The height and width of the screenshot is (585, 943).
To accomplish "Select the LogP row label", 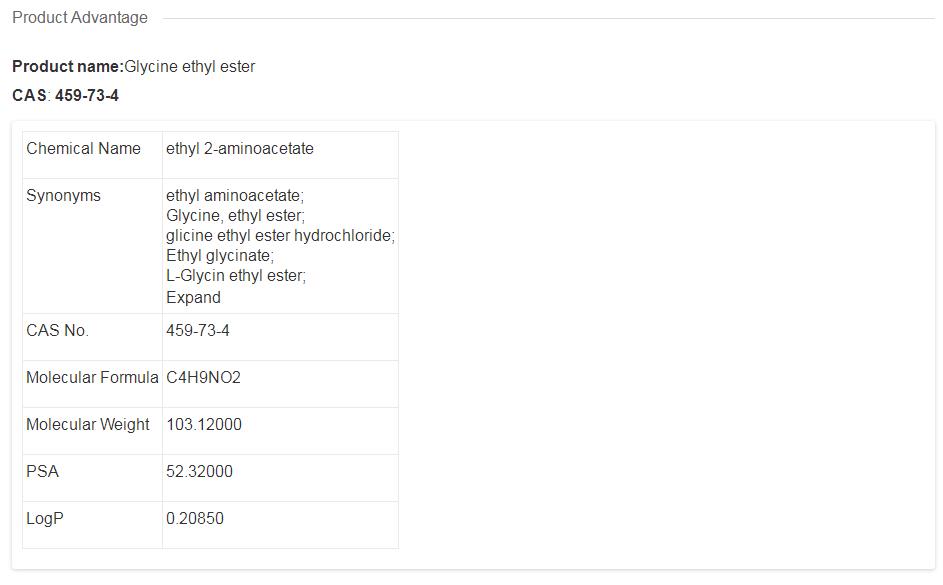I will point(45,519).
